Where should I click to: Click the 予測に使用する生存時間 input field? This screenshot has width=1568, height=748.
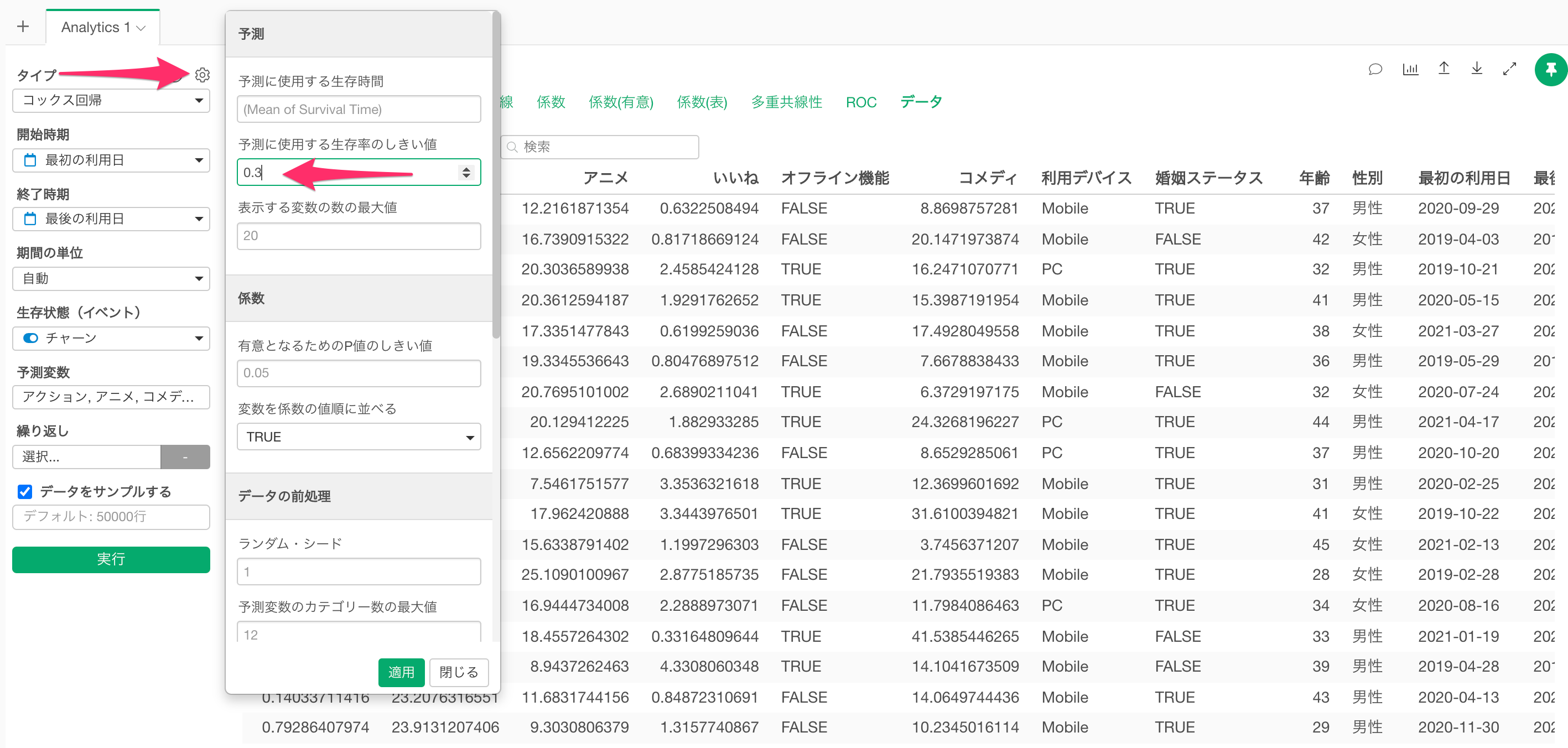tap(359, 109)
